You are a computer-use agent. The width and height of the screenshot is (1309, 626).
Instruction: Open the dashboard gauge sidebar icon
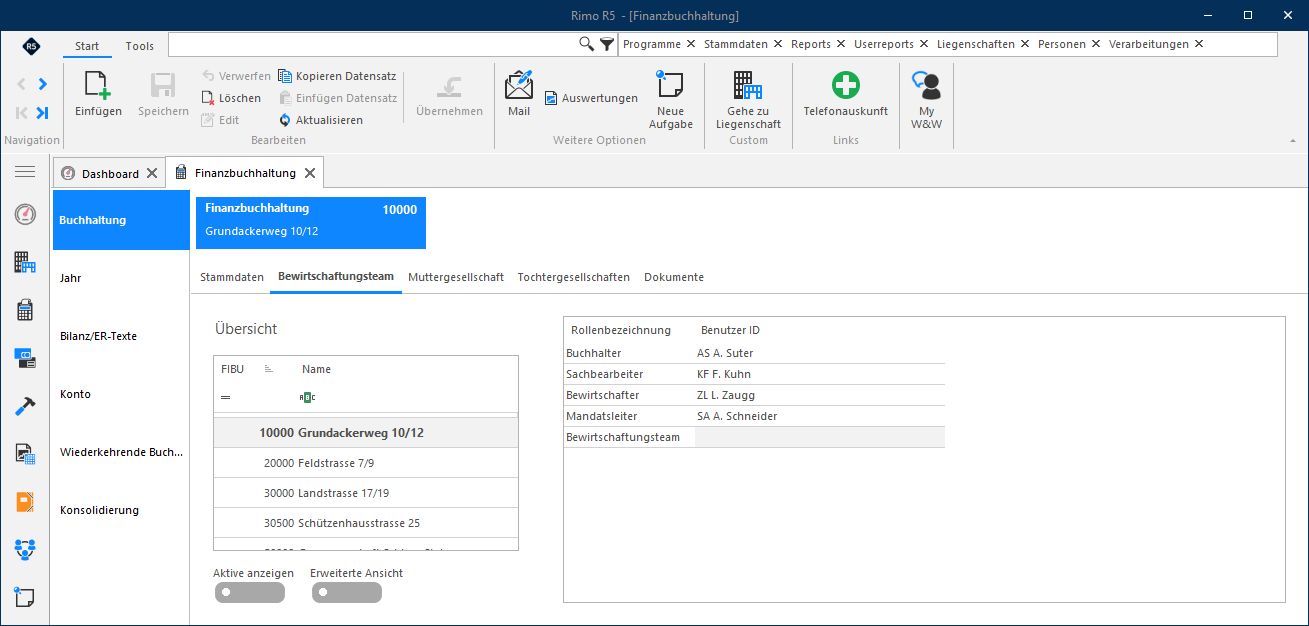click(x=25, y=214)
